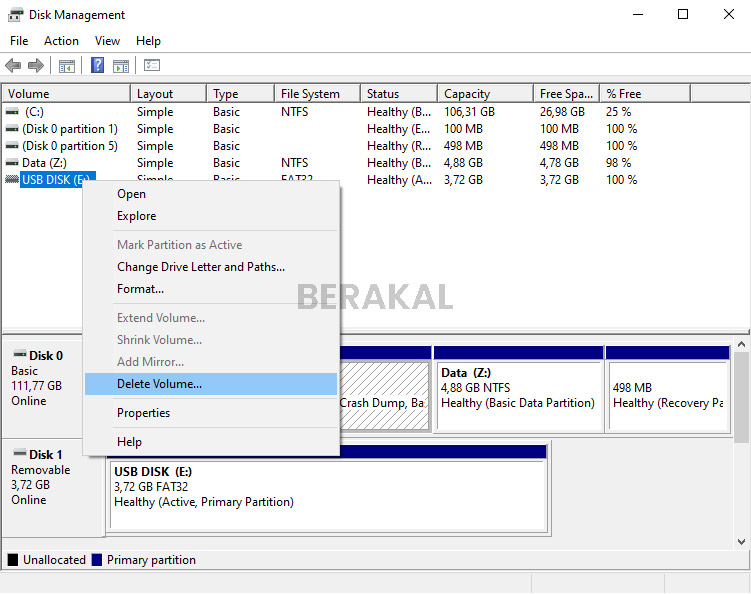
Task: Click the Back arrow toolbar icon
Action: click(13, 66)
